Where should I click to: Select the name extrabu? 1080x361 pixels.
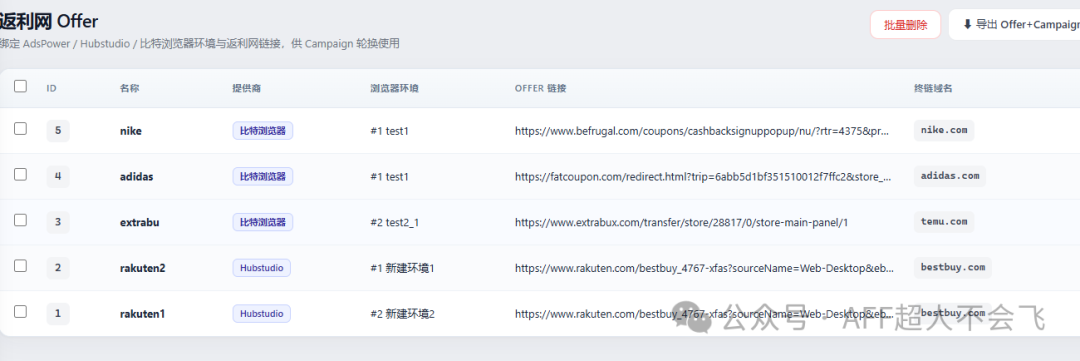(139, 222)
